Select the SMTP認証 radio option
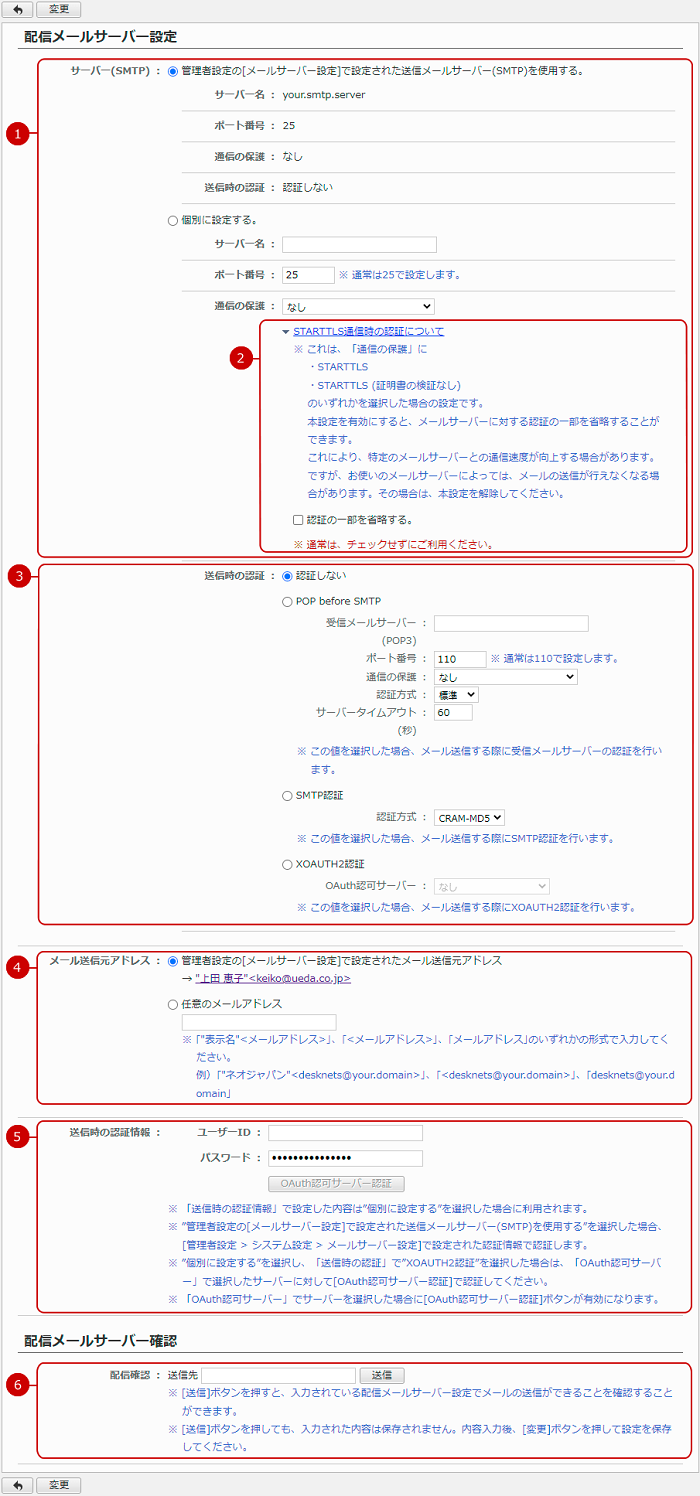This screenshot has width=700, height=1496. [288, 795]
